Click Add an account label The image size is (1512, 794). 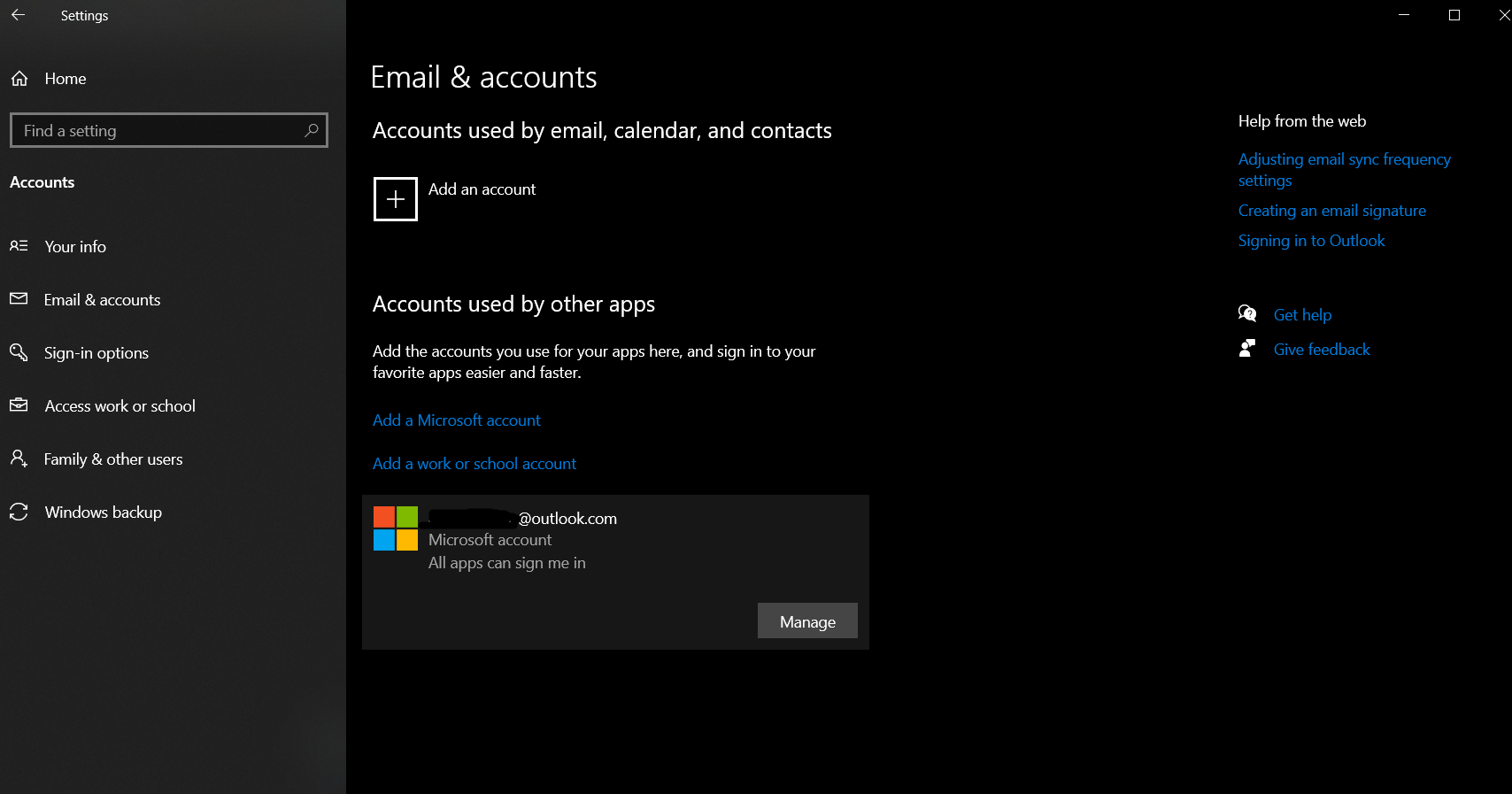482,189
